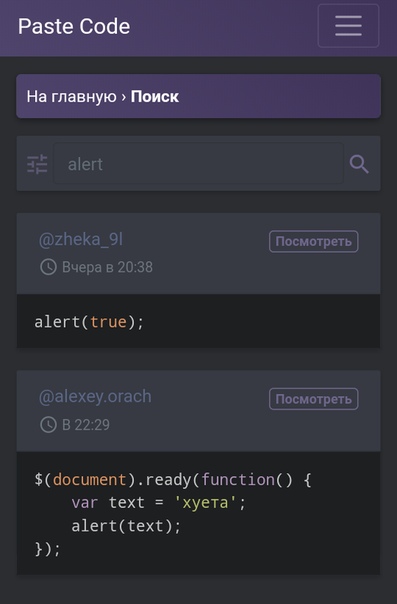This screenshot has height=604, width=397.
Task: Open Paste Code home title
Action: (x=74, y=26)
